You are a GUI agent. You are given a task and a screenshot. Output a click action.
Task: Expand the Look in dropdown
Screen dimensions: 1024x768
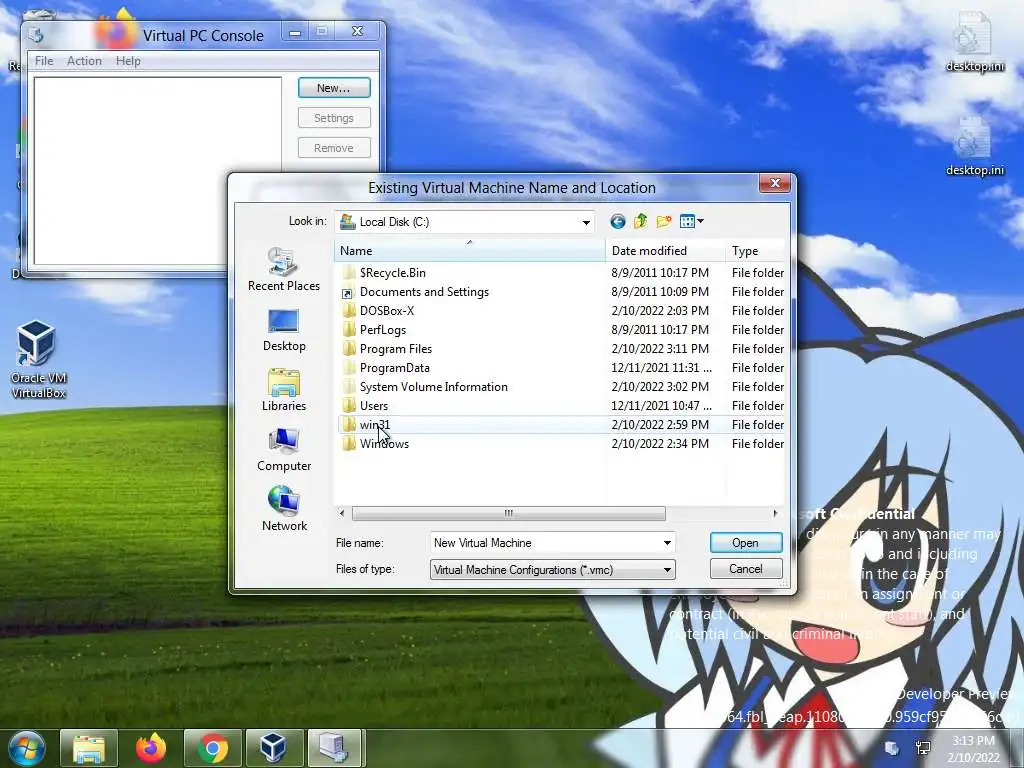pyautogui.click(x=586, y=222)
